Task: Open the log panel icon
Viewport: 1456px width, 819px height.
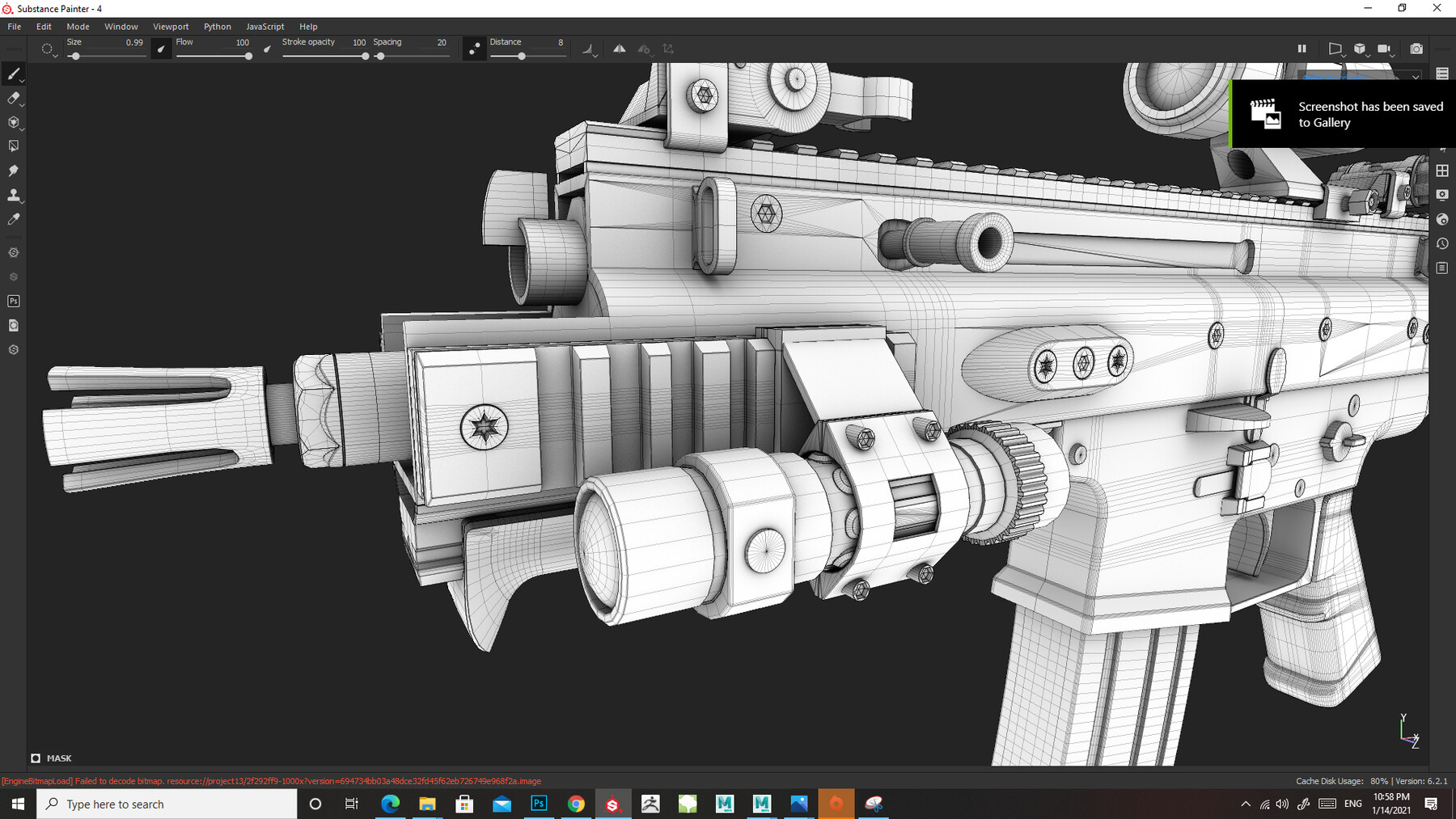Action: tap(1441, 268)
